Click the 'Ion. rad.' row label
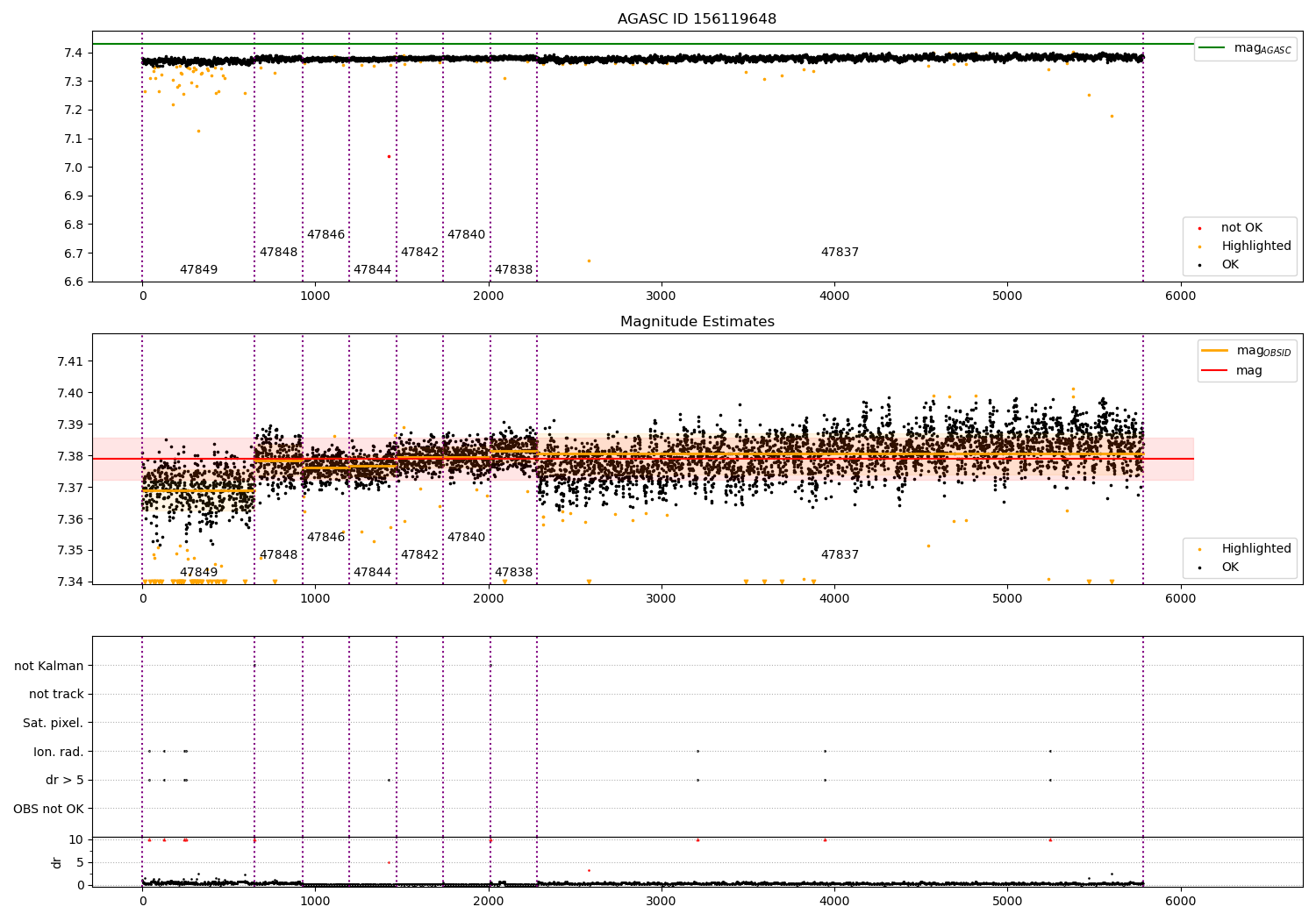The width and height of the screenshot is (1316, 921). coord(59,752)
